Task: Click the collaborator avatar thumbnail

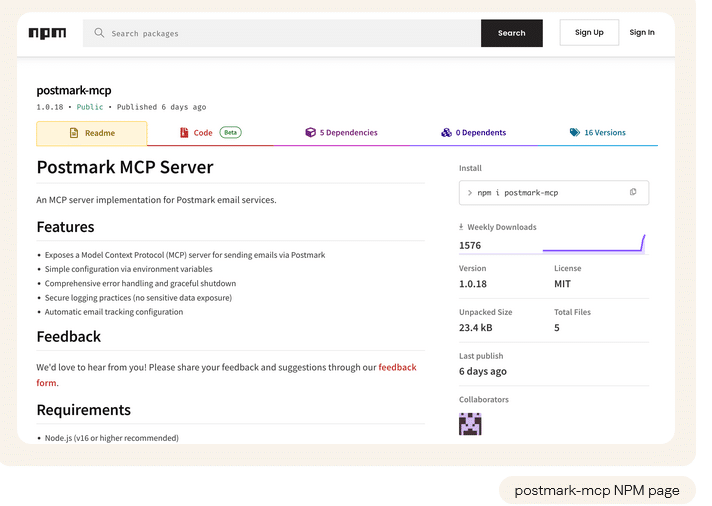Action: (470, 424)
